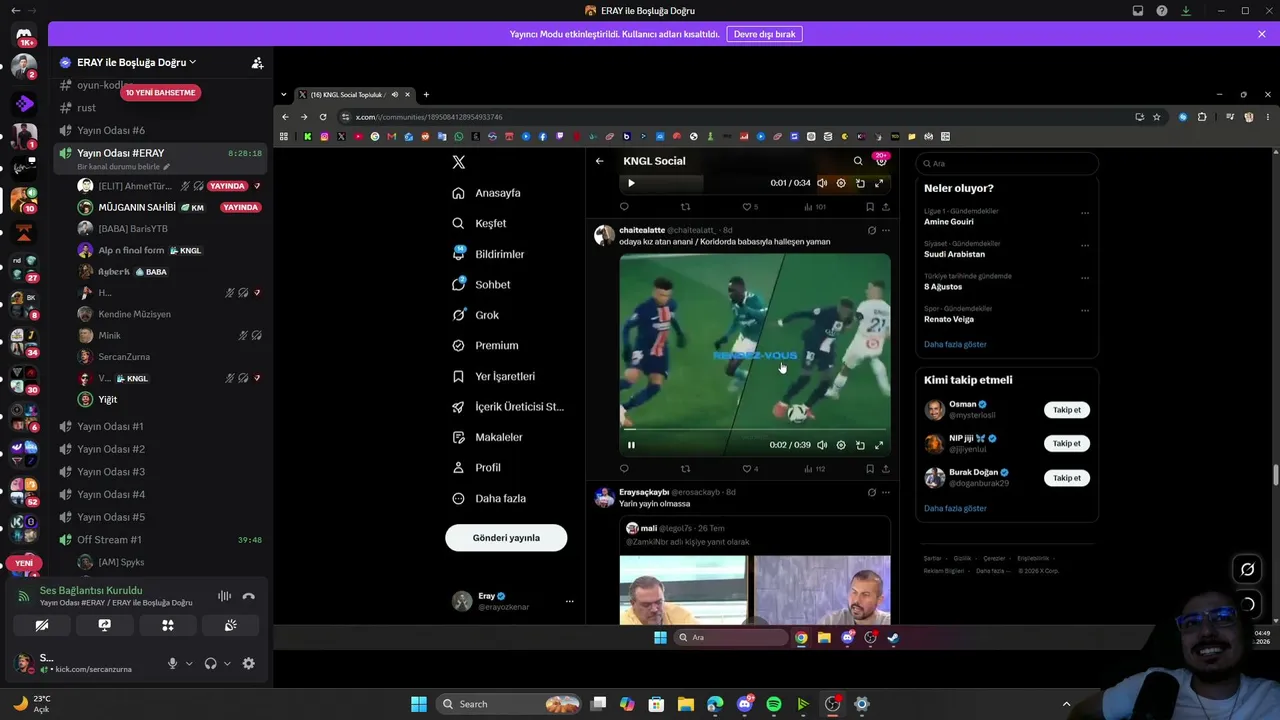The image size is (1280, 720).
Task: Bookmark this page with the star icon
Action: tap(1157, 117)
